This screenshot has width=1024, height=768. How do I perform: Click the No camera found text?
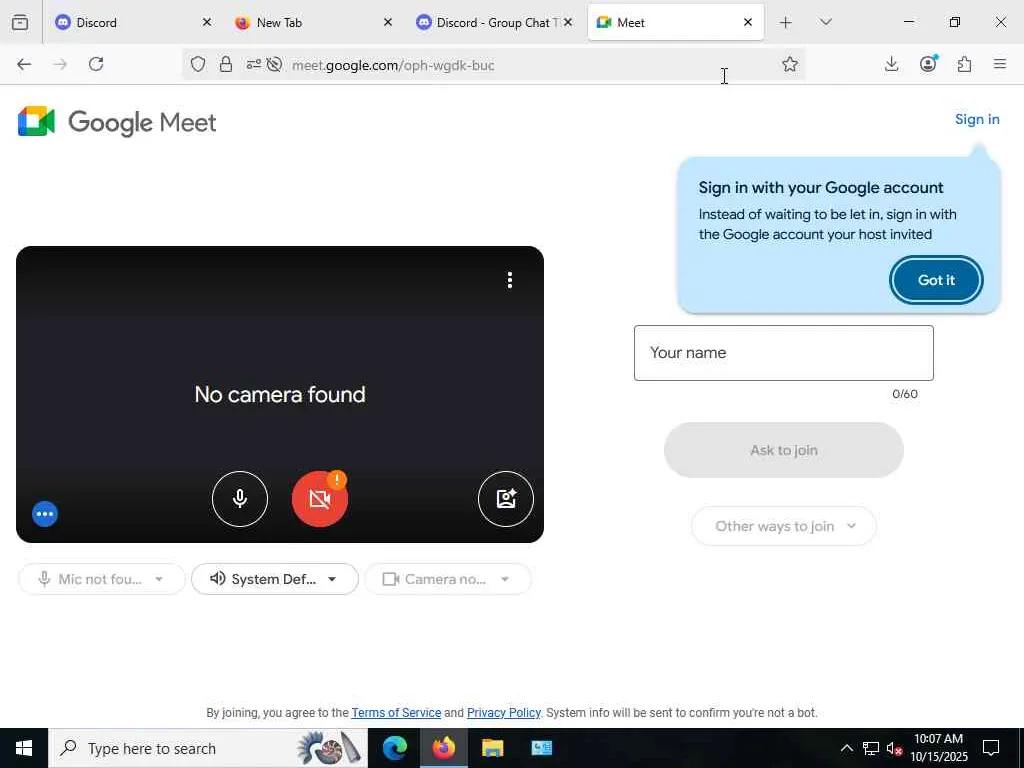click(280, 394)
